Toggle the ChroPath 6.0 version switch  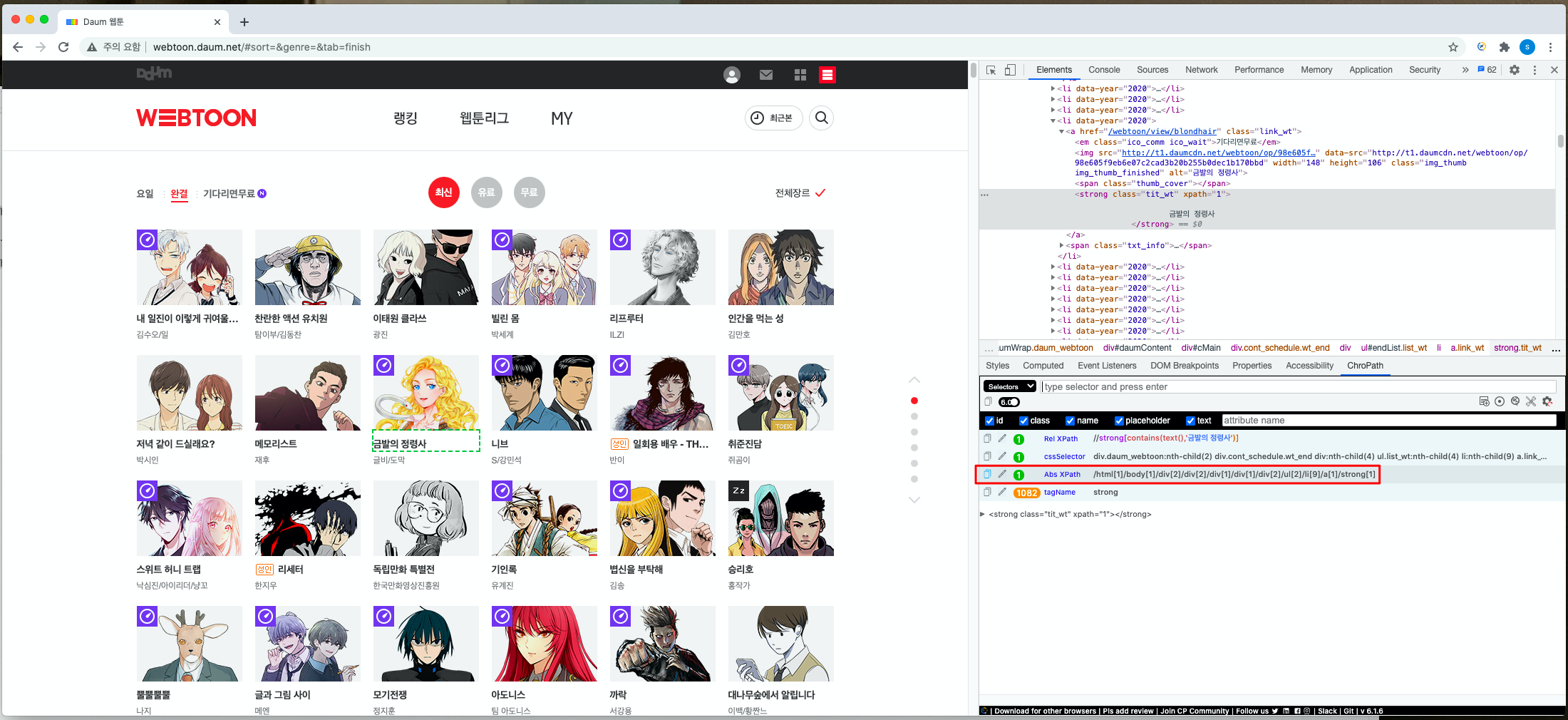coord(1009,402)
